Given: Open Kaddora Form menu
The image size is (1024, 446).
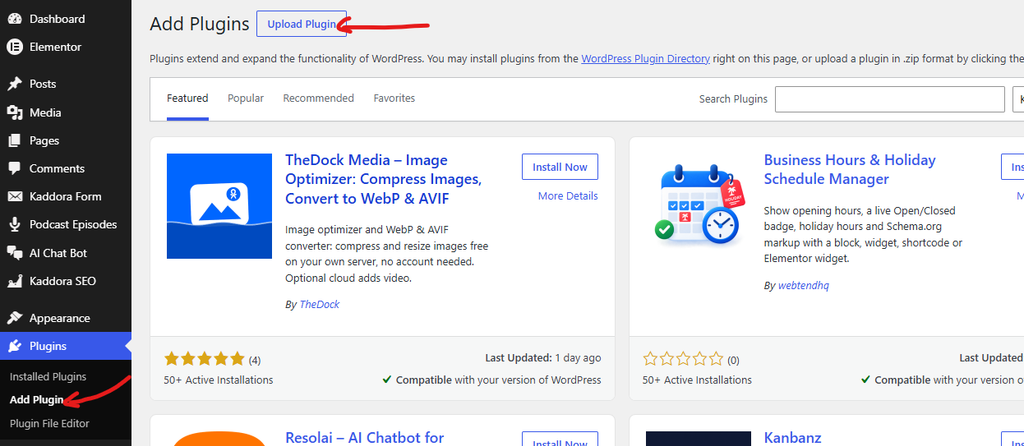Looking at the screenshot, I should coord(65,197).
